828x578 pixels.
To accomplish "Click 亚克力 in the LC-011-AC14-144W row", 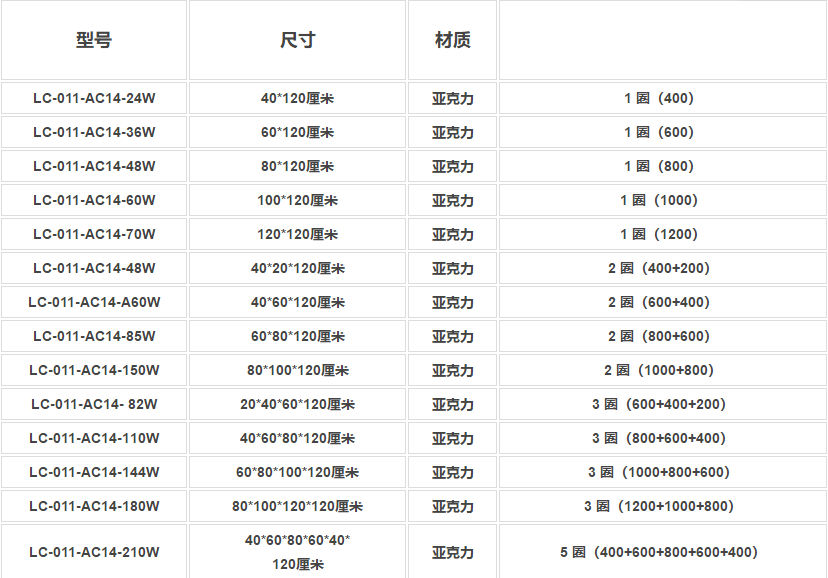I will 452,472.
